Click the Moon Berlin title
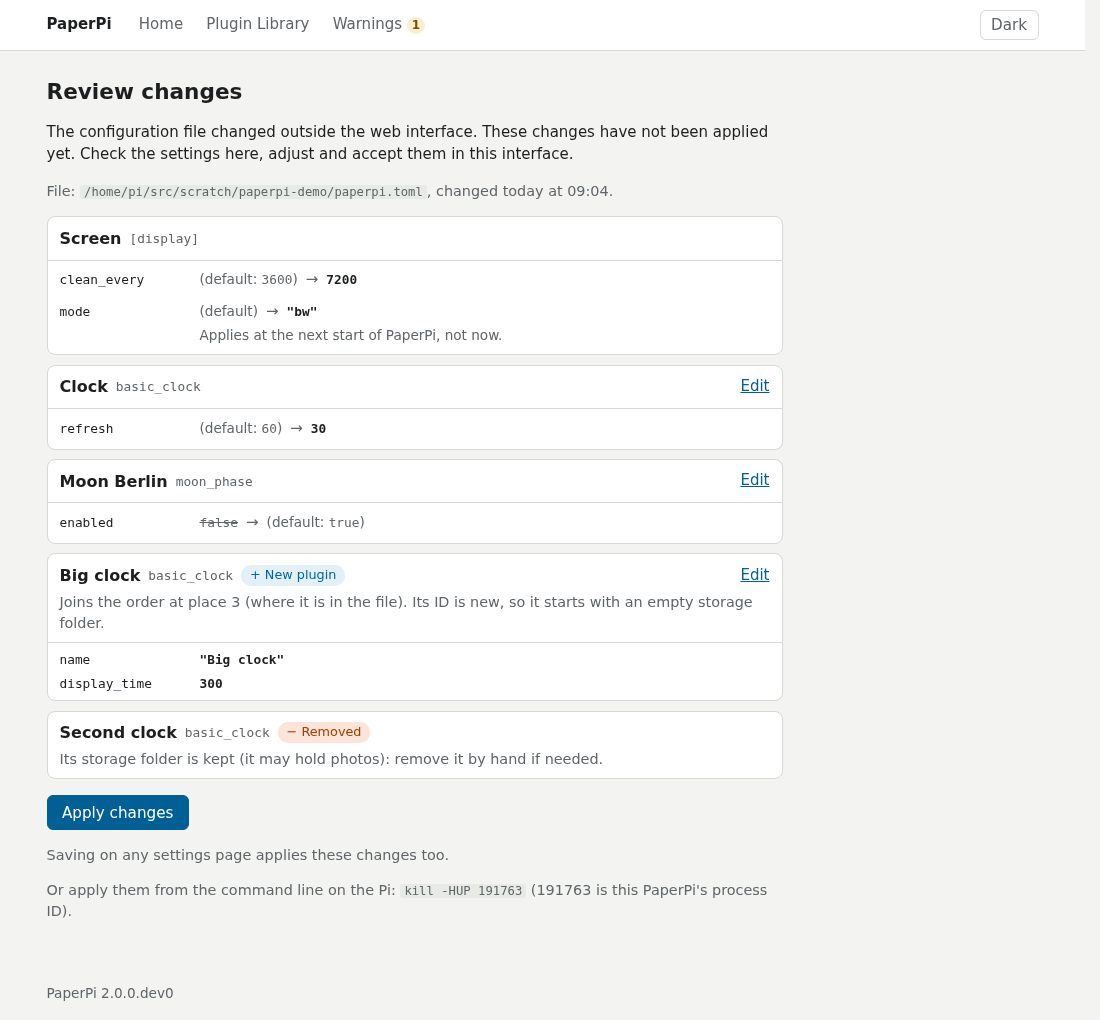 (113, 481)
